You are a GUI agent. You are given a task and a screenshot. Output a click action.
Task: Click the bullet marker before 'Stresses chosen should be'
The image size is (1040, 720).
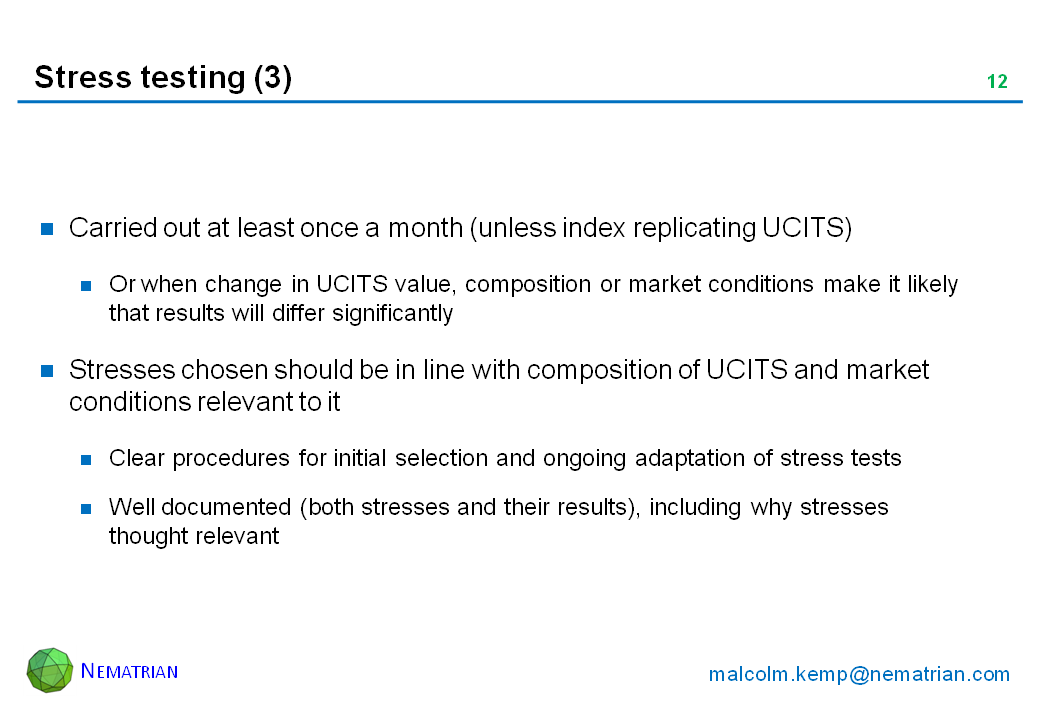click(x=47, y=371)
